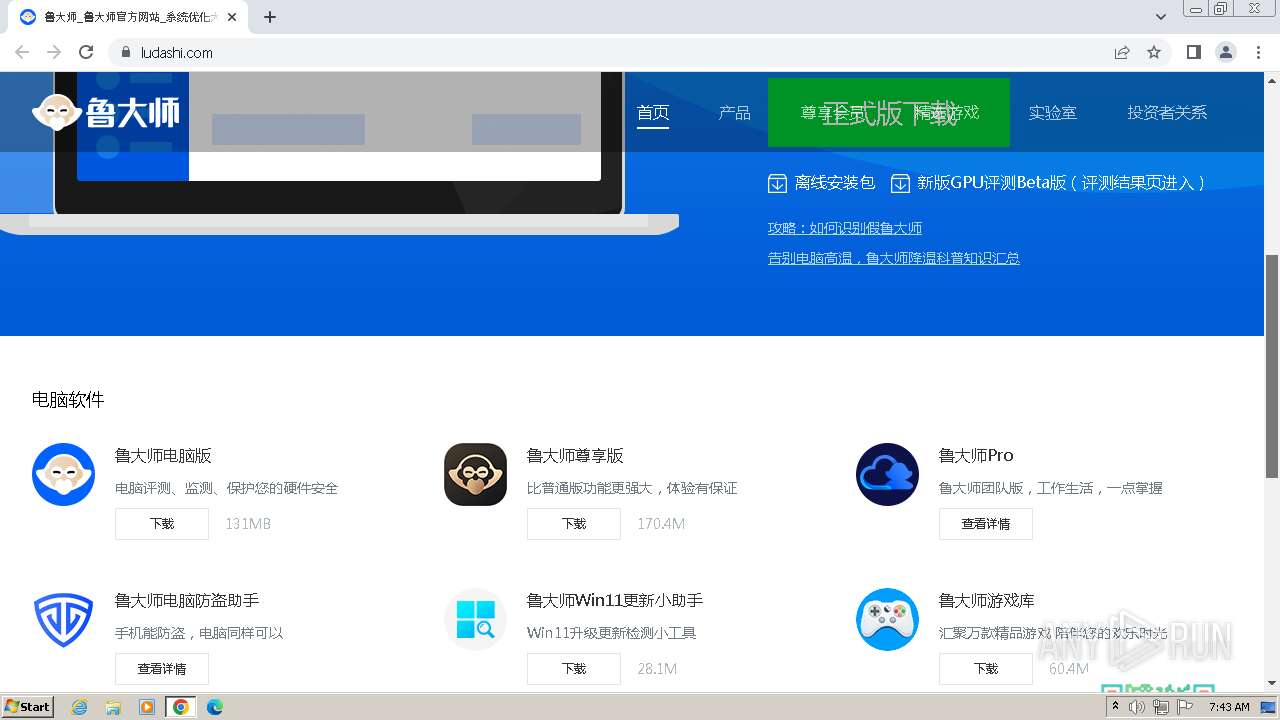1280x720 pixels.
Task: Open the tab search dropdown arrow
Action: pos(1161,17)
